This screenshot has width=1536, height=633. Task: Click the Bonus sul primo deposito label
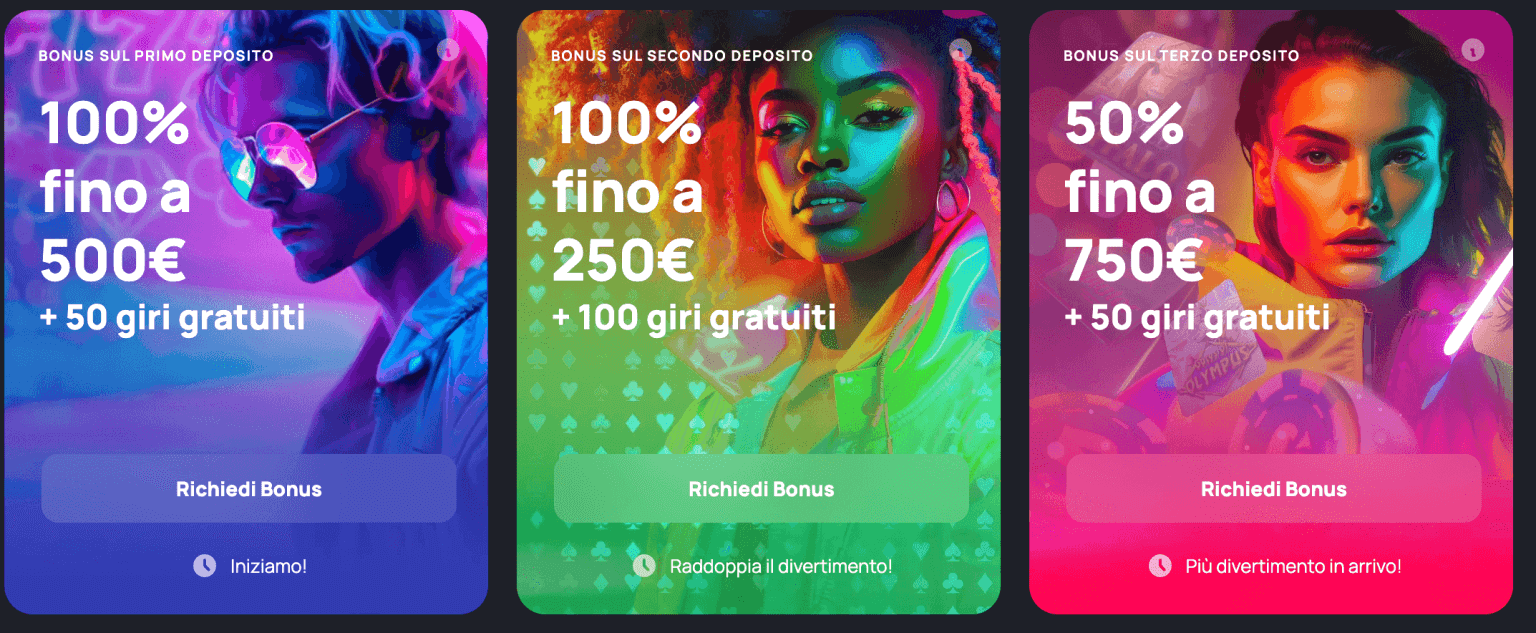156,56
